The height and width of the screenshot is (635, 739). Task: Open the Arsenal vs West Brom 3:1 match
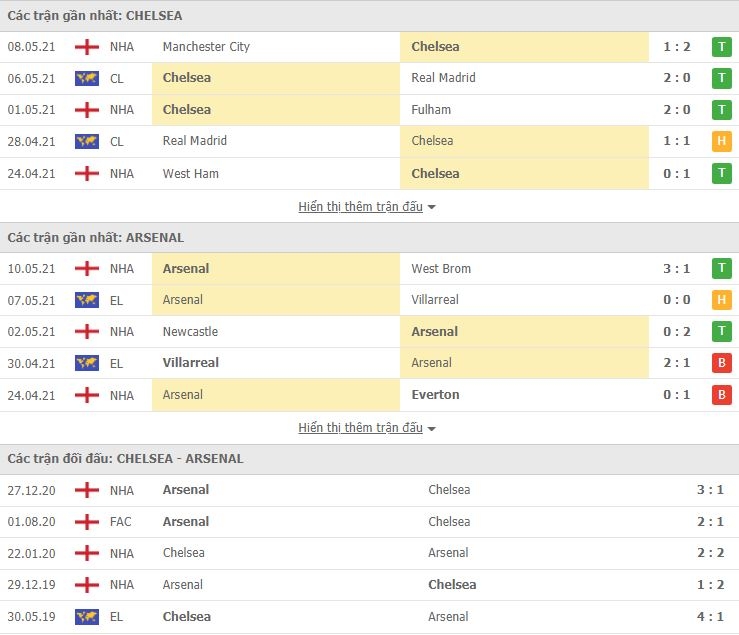(370, 269)
